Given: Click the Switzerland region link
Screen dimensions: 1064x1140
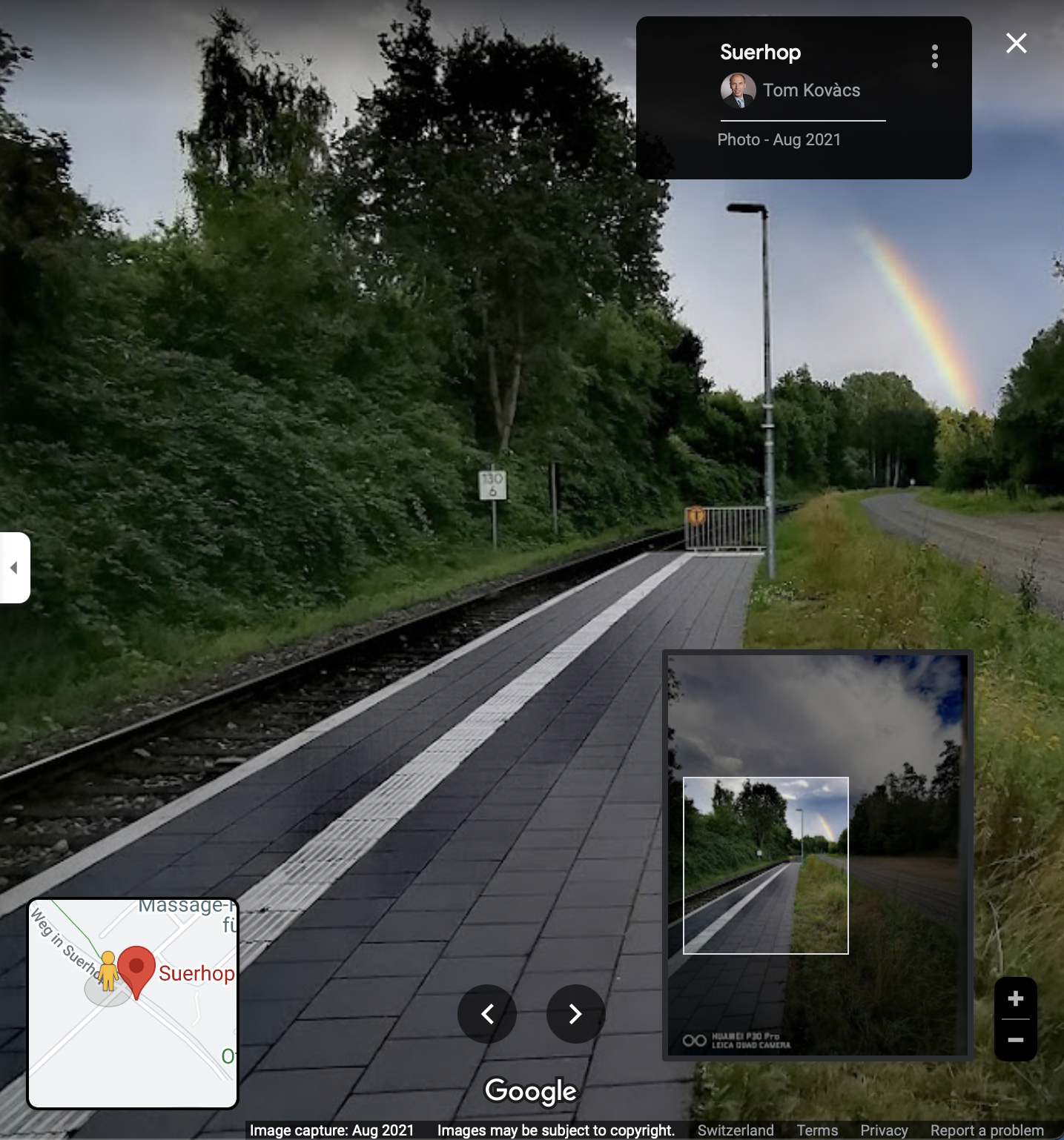Looking at the screenshot, I should (x=735, y=1130).
